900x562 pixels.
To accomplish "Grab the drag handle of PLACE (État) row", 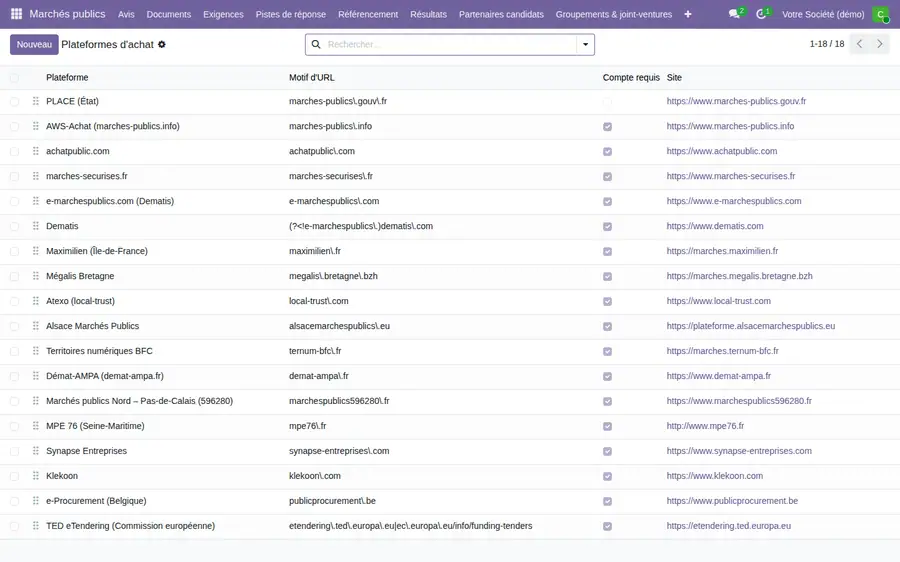I will (36, 101).
